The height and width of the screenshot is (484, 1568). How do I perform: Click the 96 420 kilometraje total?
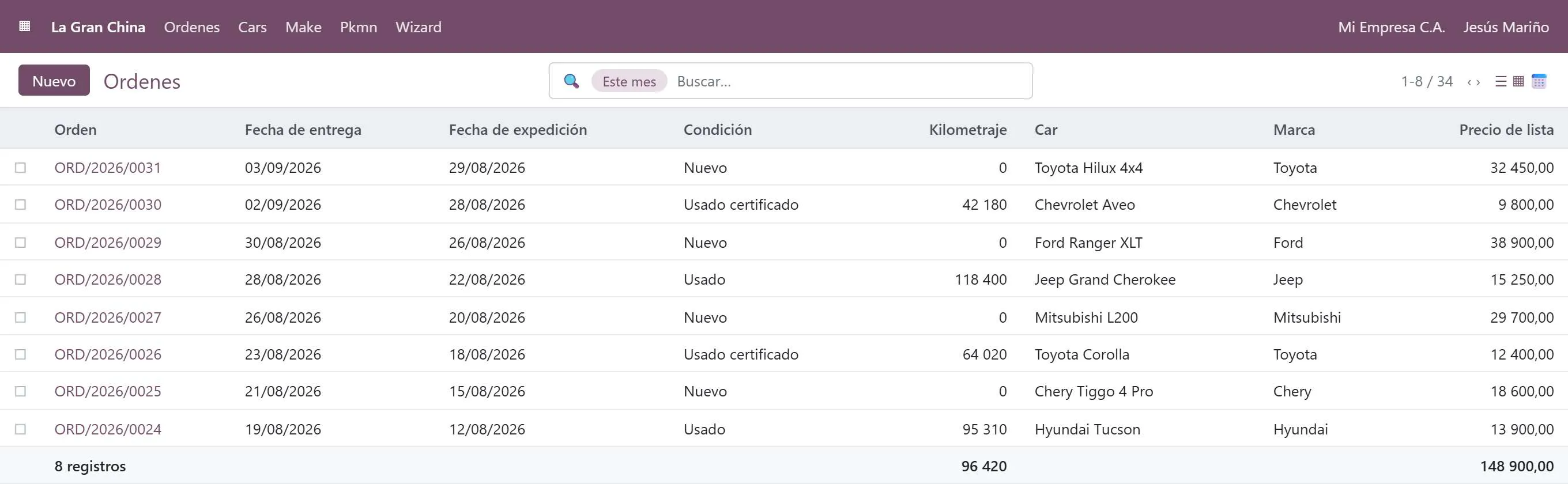(983, 466)
